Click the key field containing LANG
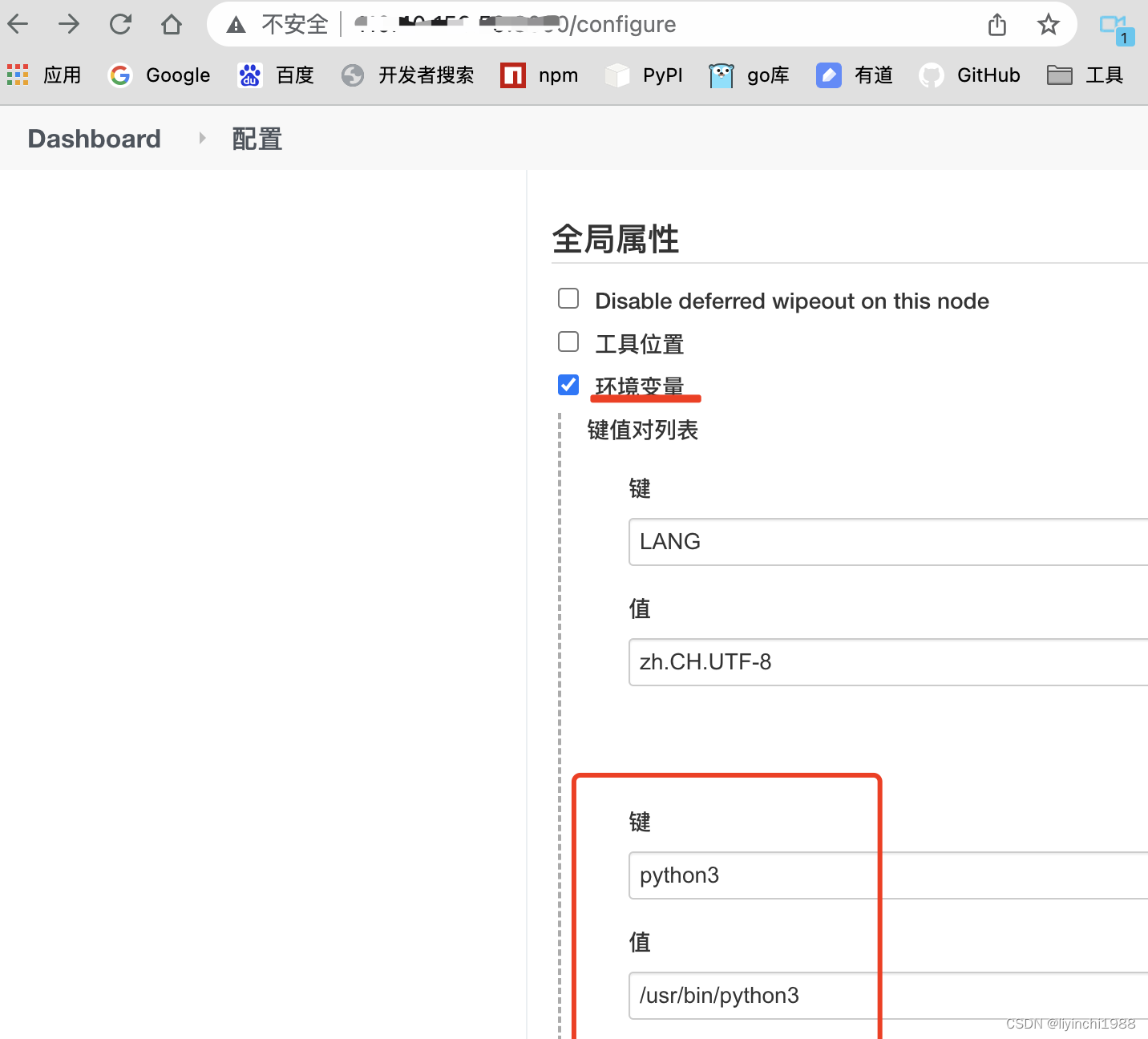The height and width of the screenshot is (1039, 1148). (x=888, y=542)
